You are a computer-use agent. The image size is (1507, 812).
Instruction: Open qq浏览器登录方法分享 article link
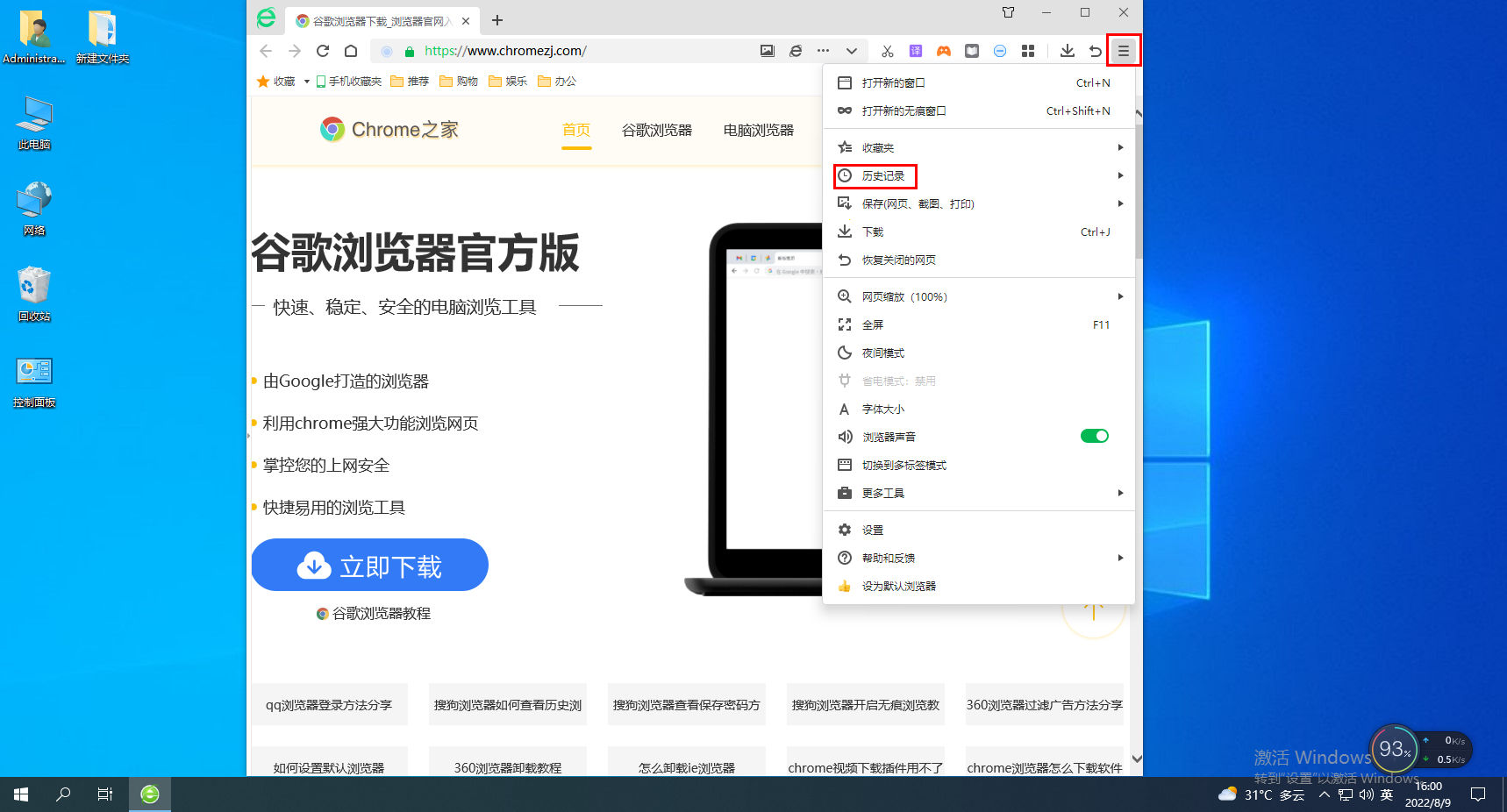pyautogui.click(x=329, y=704)
